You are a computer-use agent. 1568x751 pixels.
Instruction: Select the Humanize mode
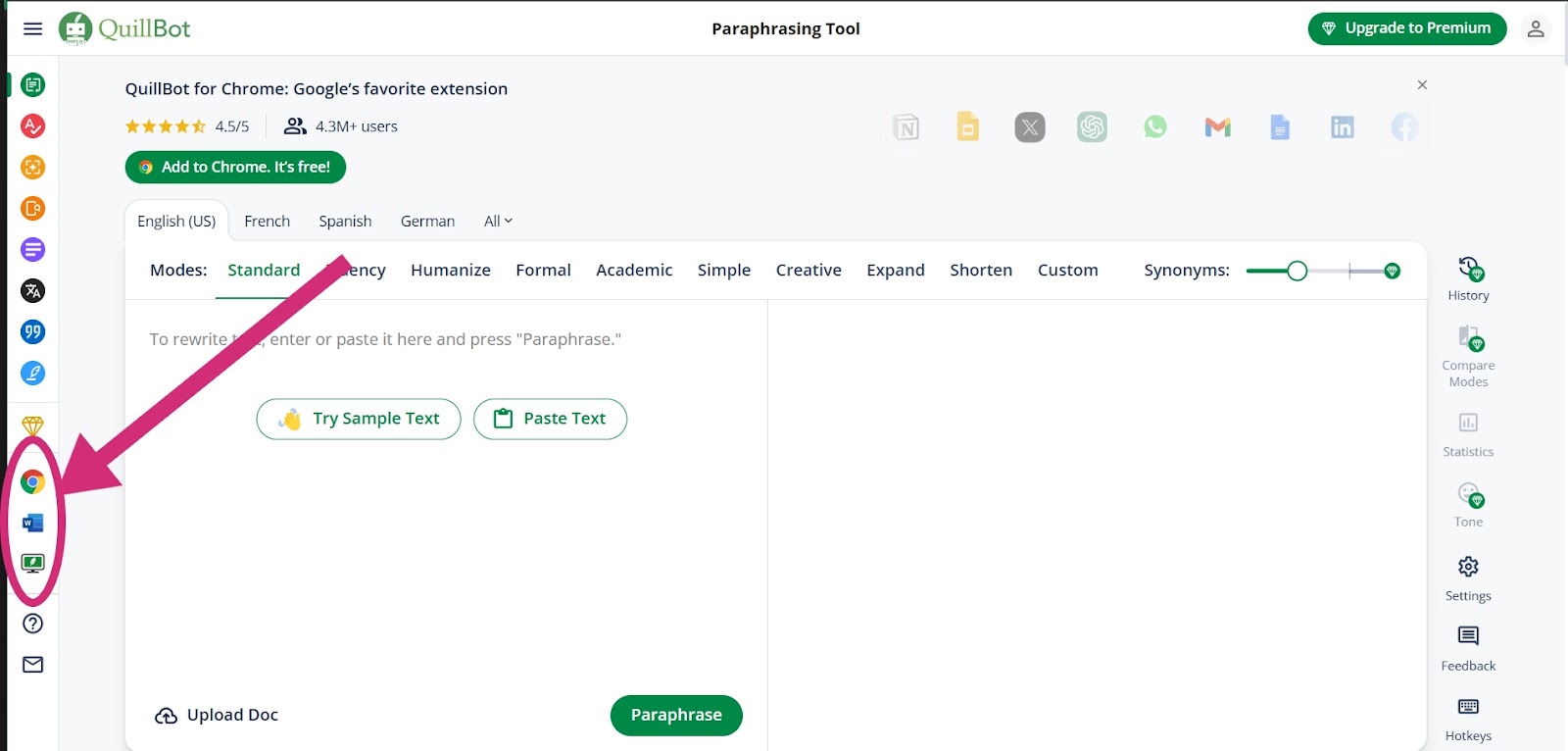pos(451,271)
